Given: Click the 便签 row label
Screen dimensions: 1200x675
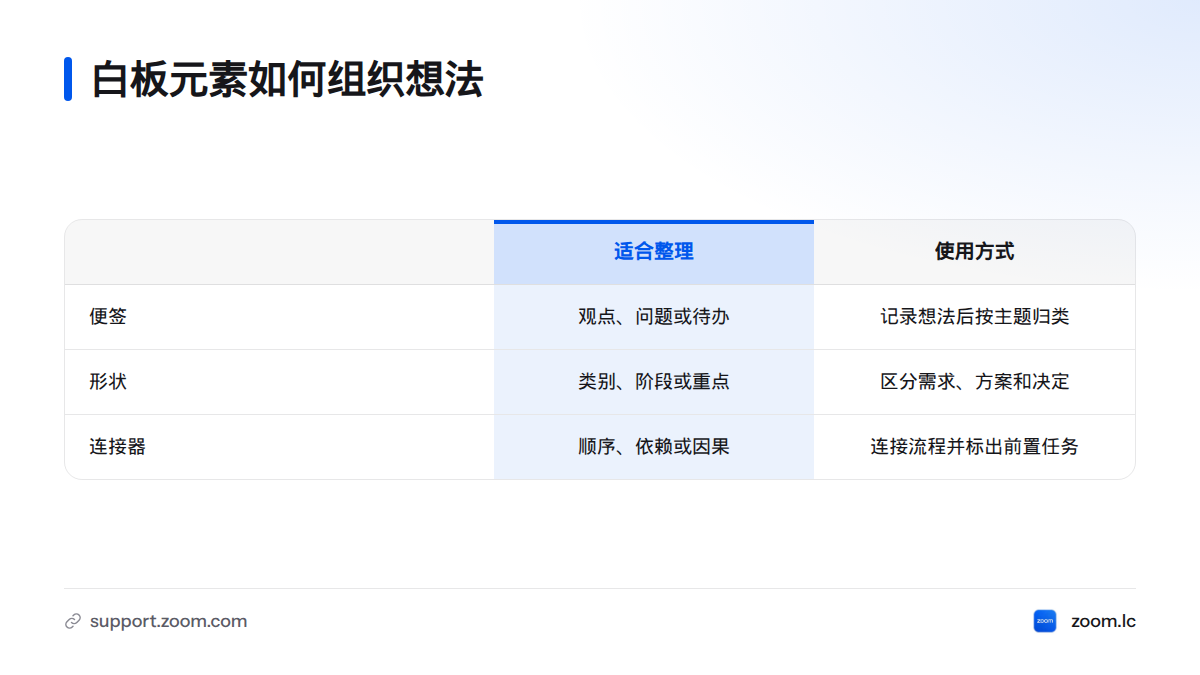Looking at the screenshot, I should pyautogui.click(x=108, y=317).
